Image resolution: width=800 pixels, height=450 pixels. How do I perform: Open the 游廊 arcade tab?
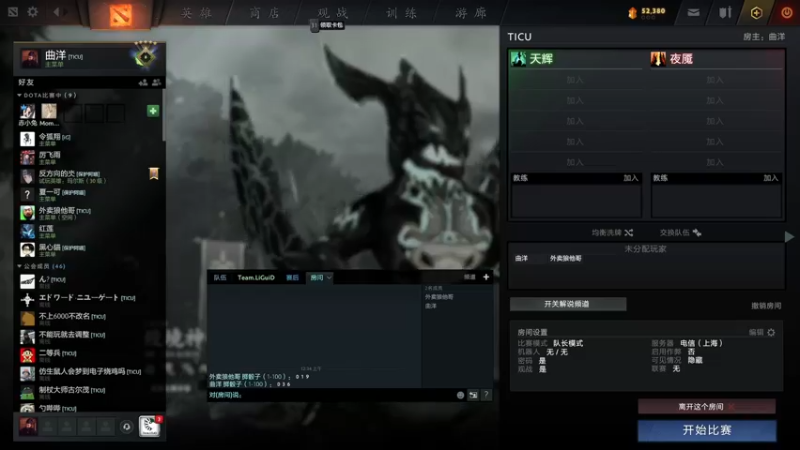coord(470,13)
